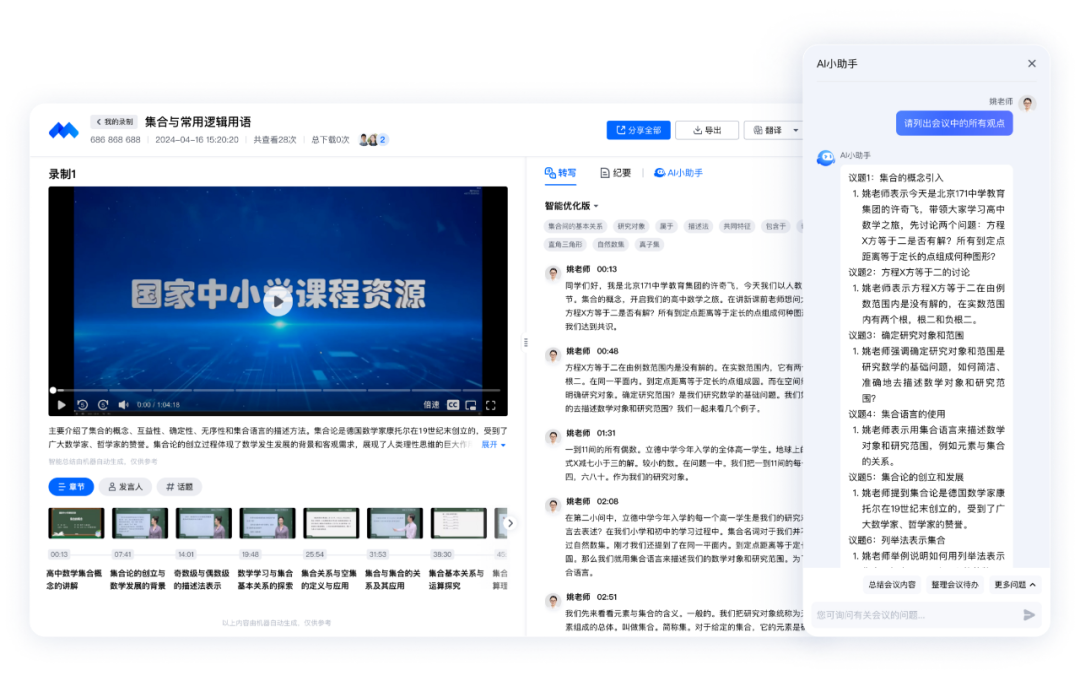Go back via 我的录制 button
This screenshot has height=681, width=1080.
[114, 122]
